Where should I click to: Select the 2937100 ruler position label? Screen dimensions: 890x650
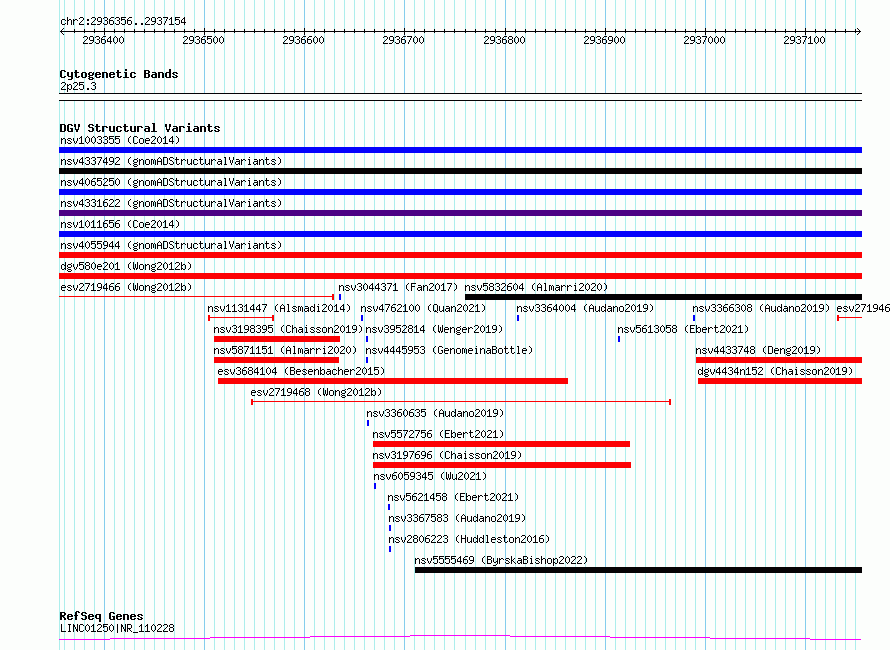point(804,40)
